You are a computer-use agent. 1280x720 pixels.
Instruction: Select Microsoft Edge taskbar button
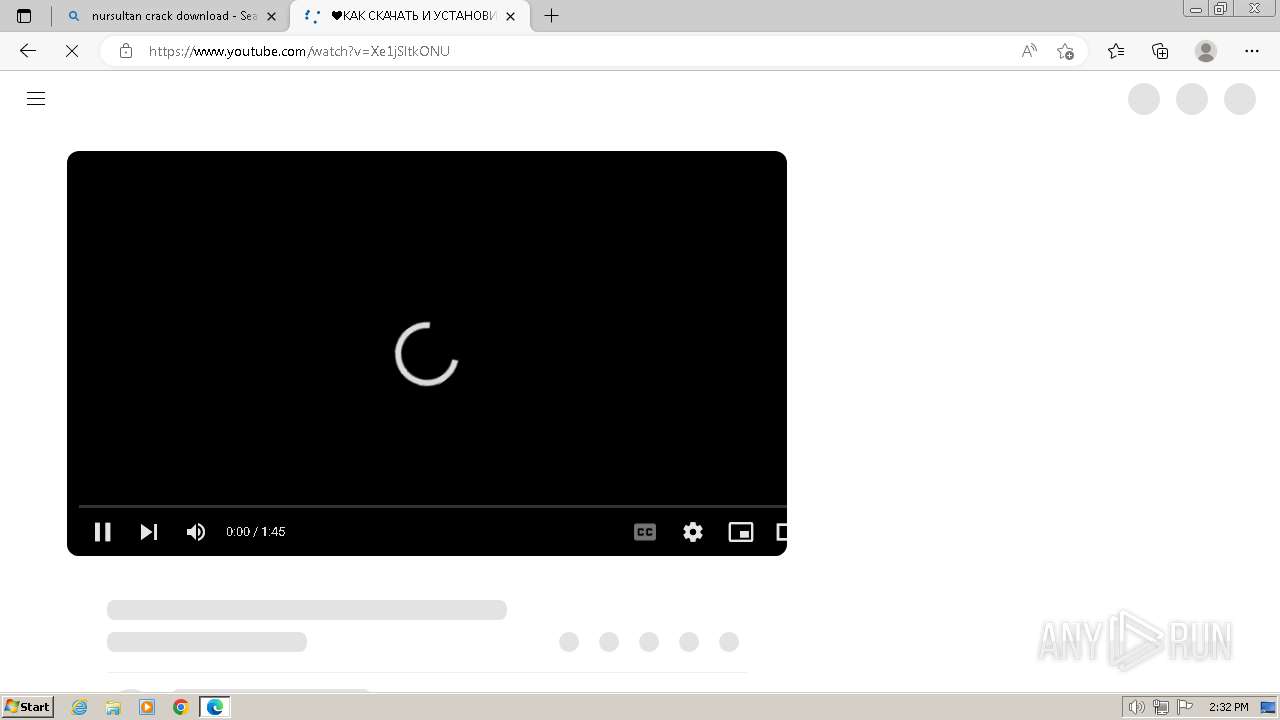[215, 707]
